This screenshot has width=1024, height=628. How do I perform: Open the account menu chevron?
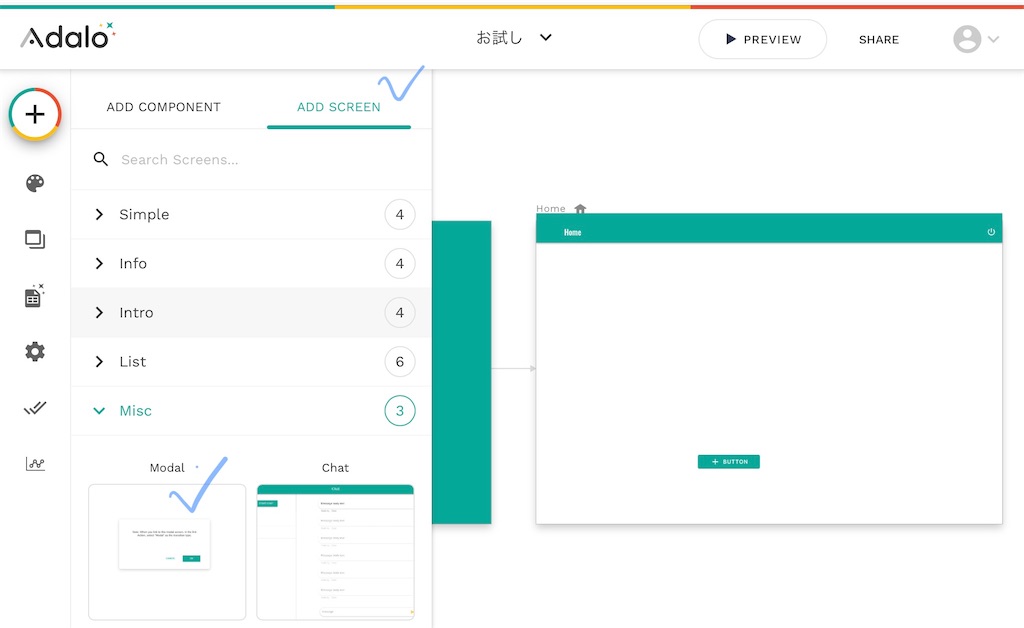993,39
